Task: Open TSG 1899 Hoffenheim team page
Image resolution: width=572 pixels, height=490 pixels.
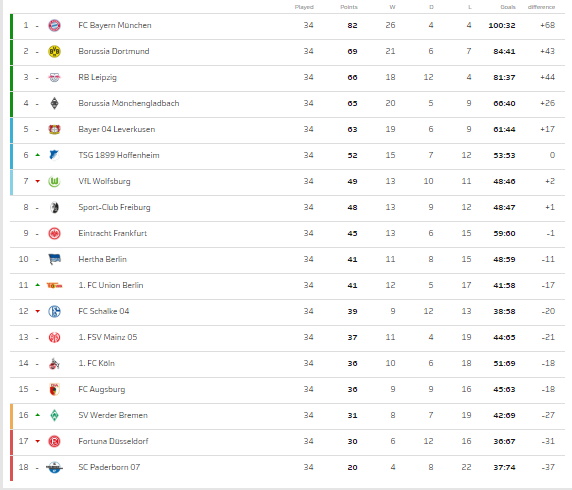Action: (119, 155)
